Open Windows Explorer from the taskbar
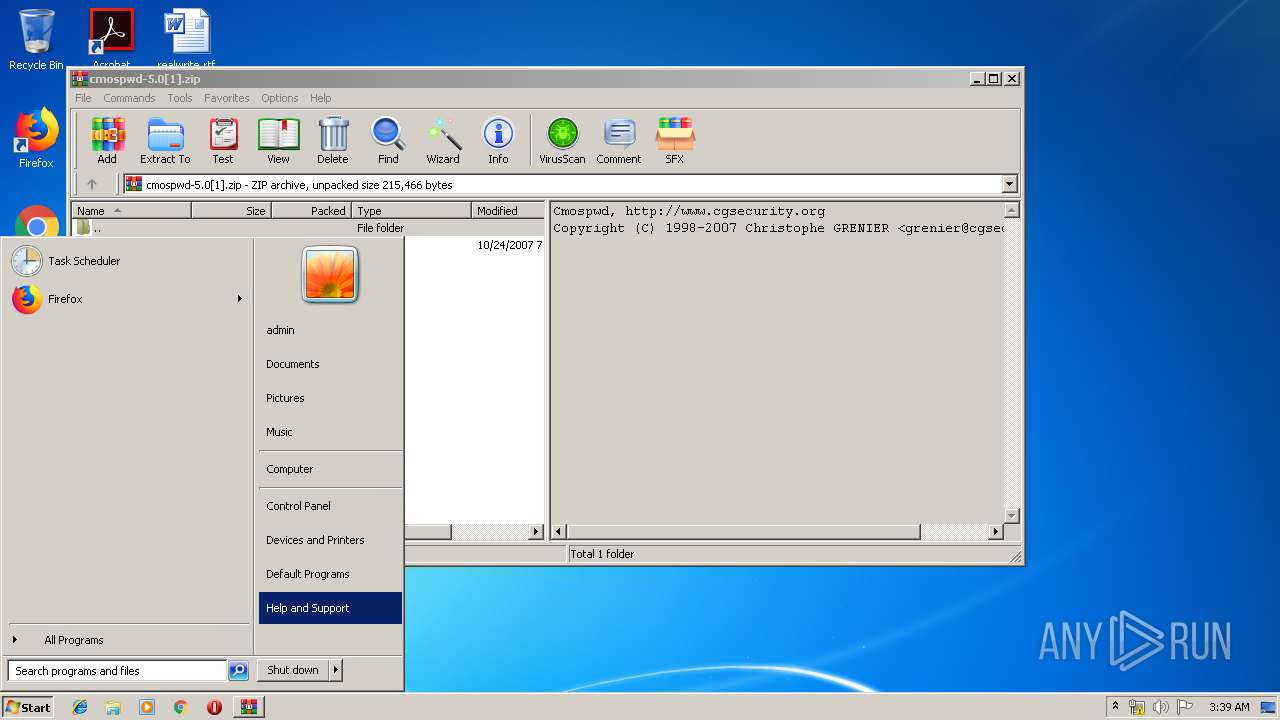 pos(113,707)
